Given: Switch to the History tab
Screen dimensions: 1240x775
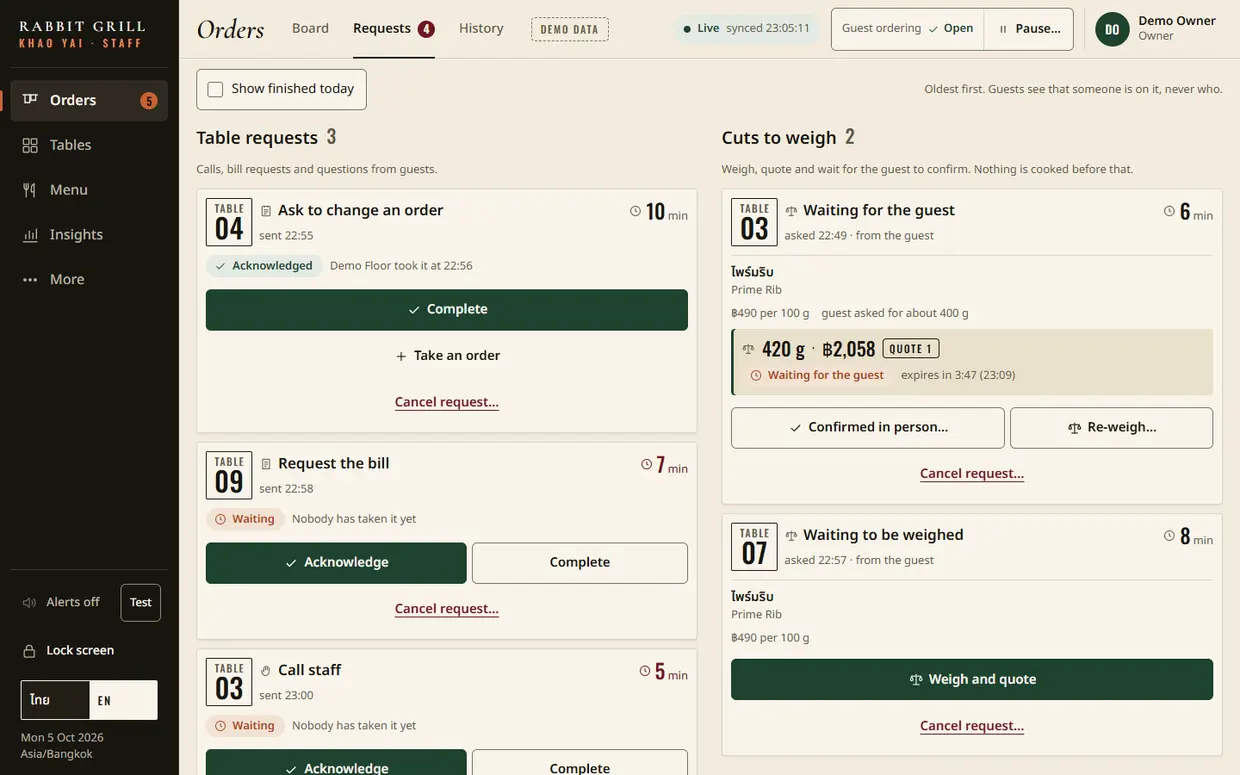Looking at the screenshot, I should pyautogui.click(x=481, y=29).
